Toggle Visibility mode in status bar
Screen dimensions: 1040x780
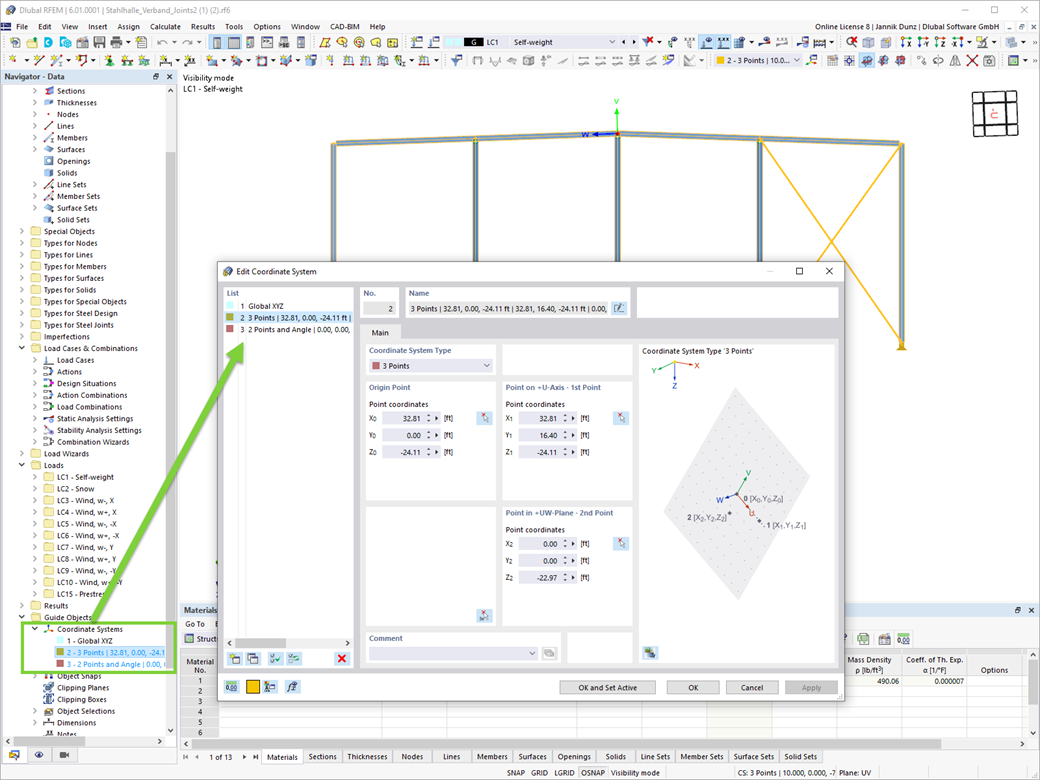pyautogui.click(x=635, y=773)
